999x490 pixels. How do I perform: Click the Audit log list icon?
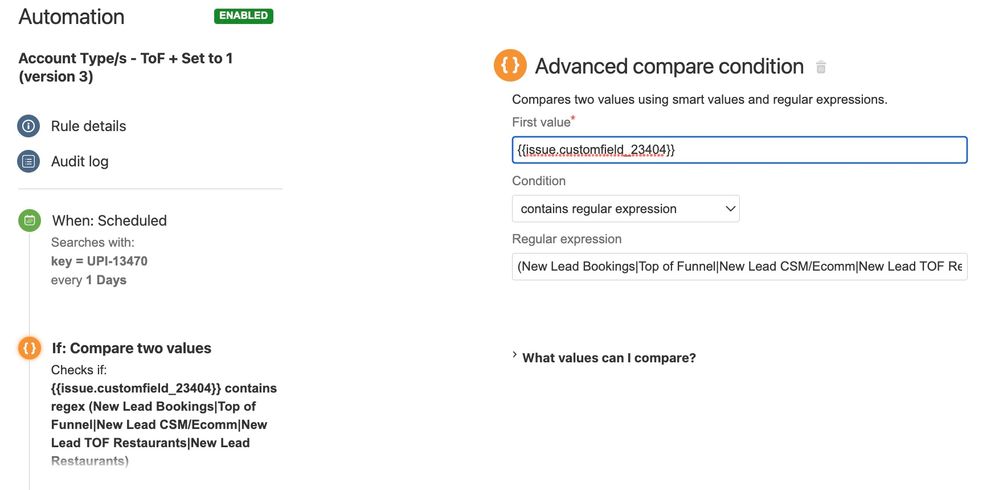(28, 162)
